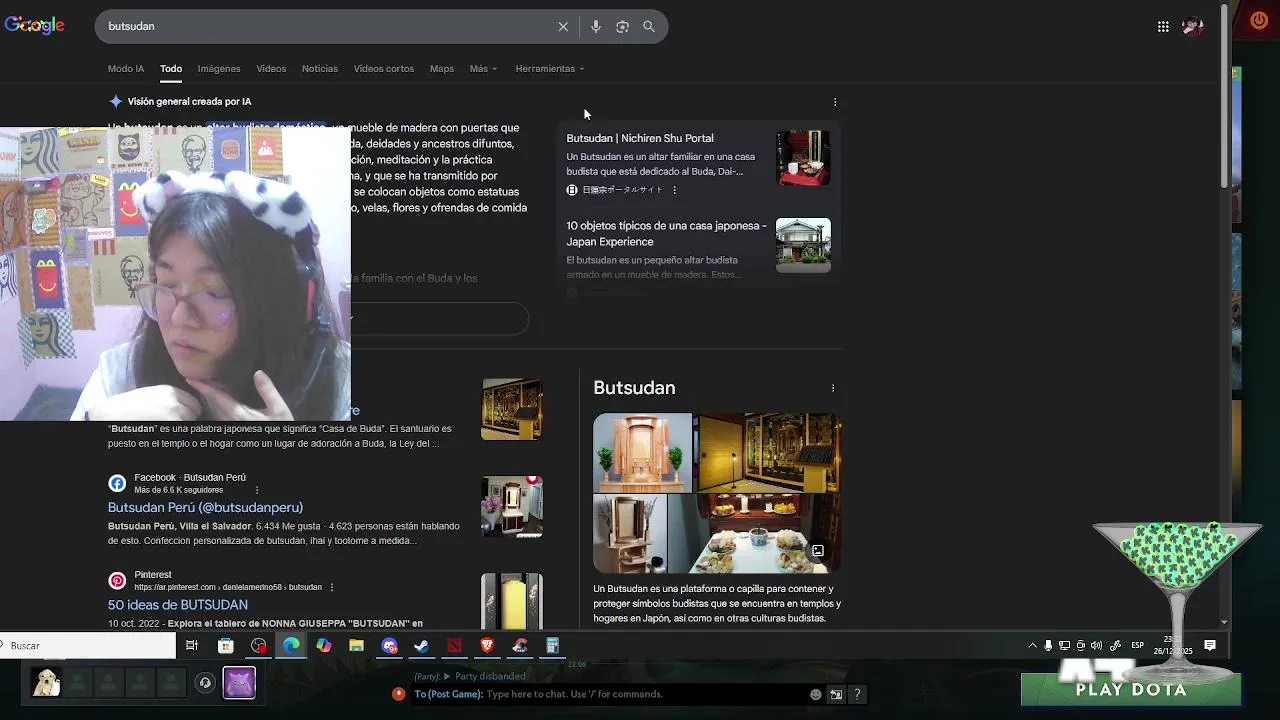Switch to Modo IA tab
Image resolution: width=1280 pixels, height=720 pixels.
click(126, 69)
